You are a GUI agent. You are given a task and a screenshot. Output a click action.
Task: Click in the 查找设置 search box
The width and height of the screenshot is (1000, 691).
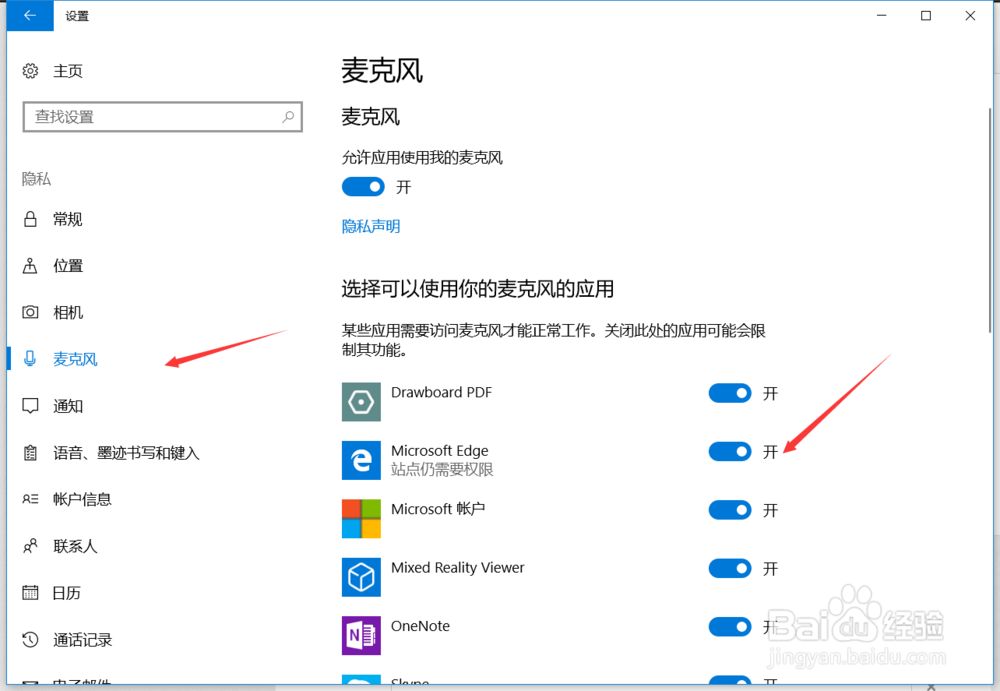(163, 117)
